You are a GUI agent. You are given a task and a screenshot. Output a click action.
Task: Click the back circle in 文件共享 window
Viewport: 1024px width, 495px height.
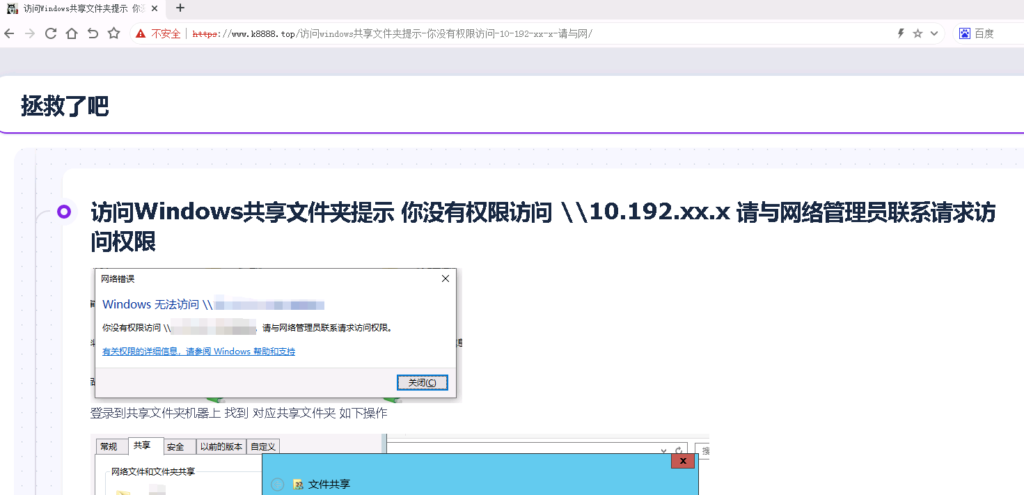[278, 485]
